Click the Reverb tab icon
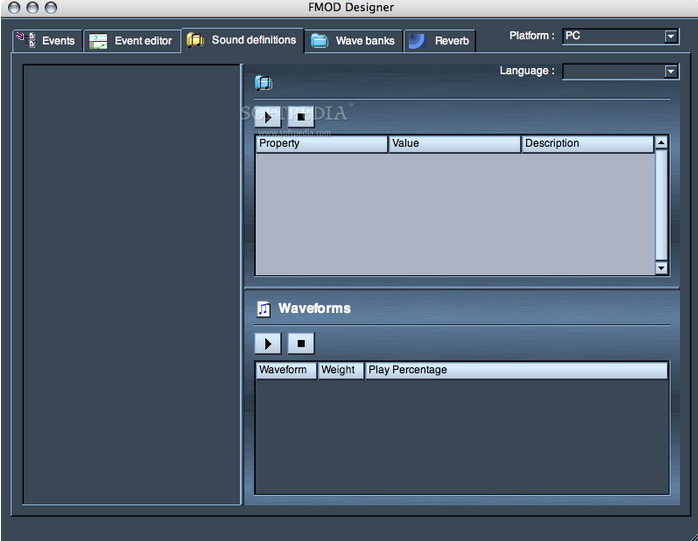The height and width of the screenshot is (541, 698). coord(417,41)
